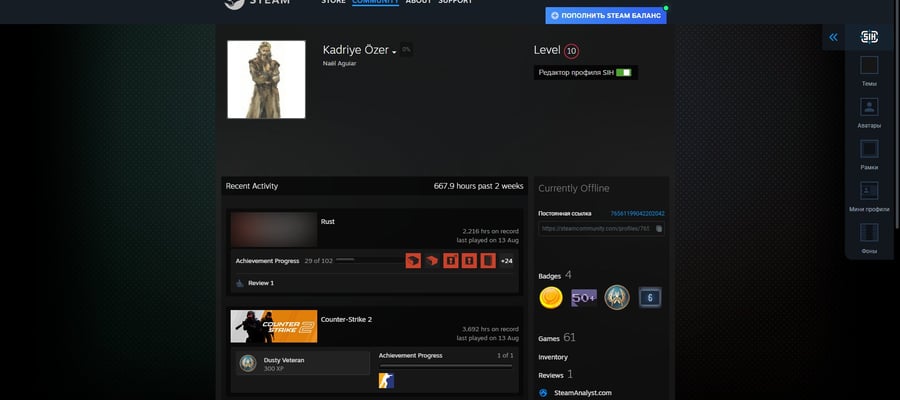Open the SteamAnalyst.com link

[x=583, y=393]
